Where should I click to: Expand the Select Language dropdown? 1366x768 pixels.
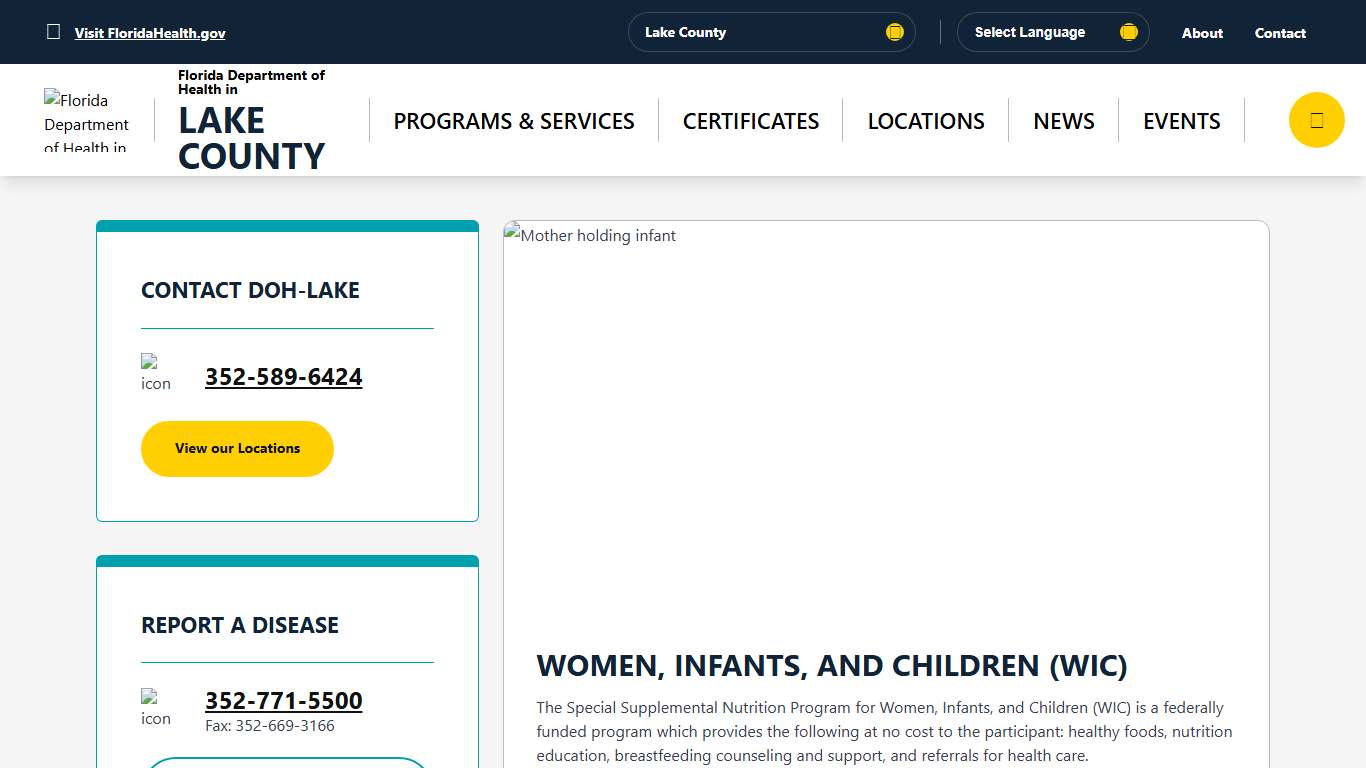pyautogui.click(x=1052, y=31)
